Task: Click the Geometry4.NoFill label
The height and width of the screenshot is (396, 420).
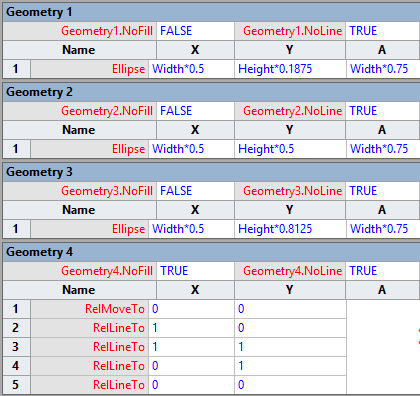Action: click(x=107, y=271)
